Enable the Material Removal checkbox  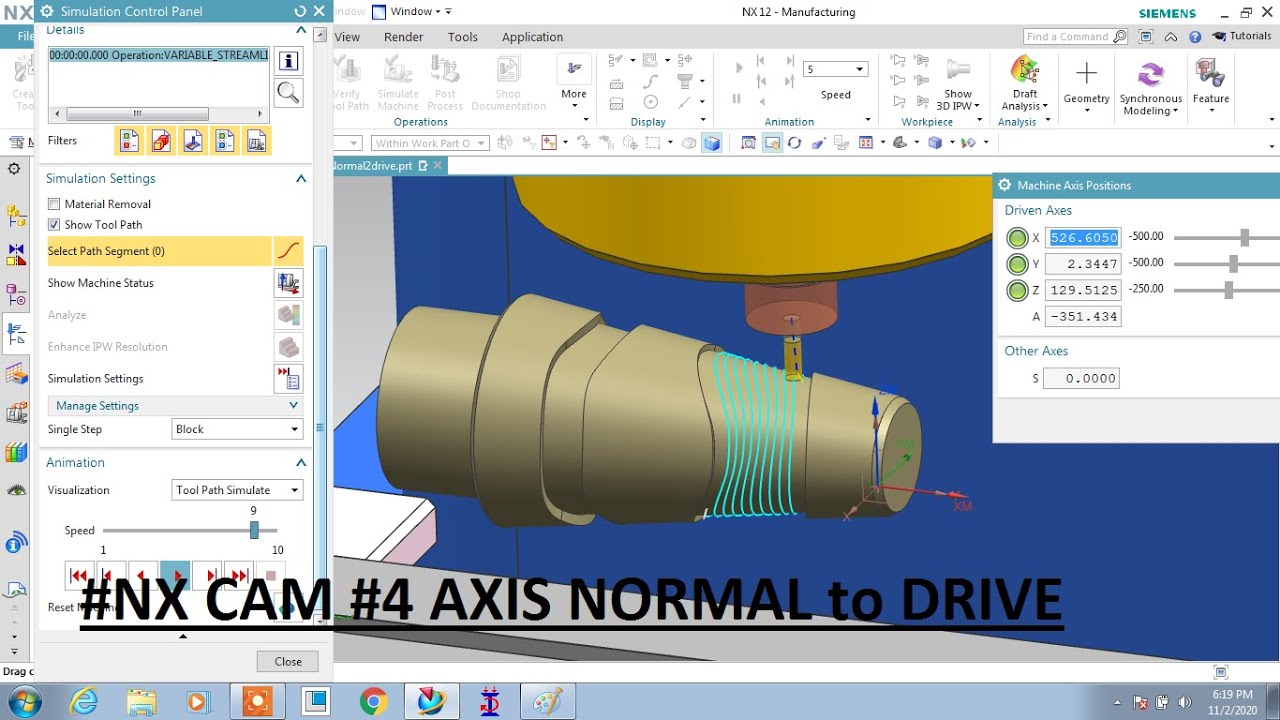pos(54,204)
